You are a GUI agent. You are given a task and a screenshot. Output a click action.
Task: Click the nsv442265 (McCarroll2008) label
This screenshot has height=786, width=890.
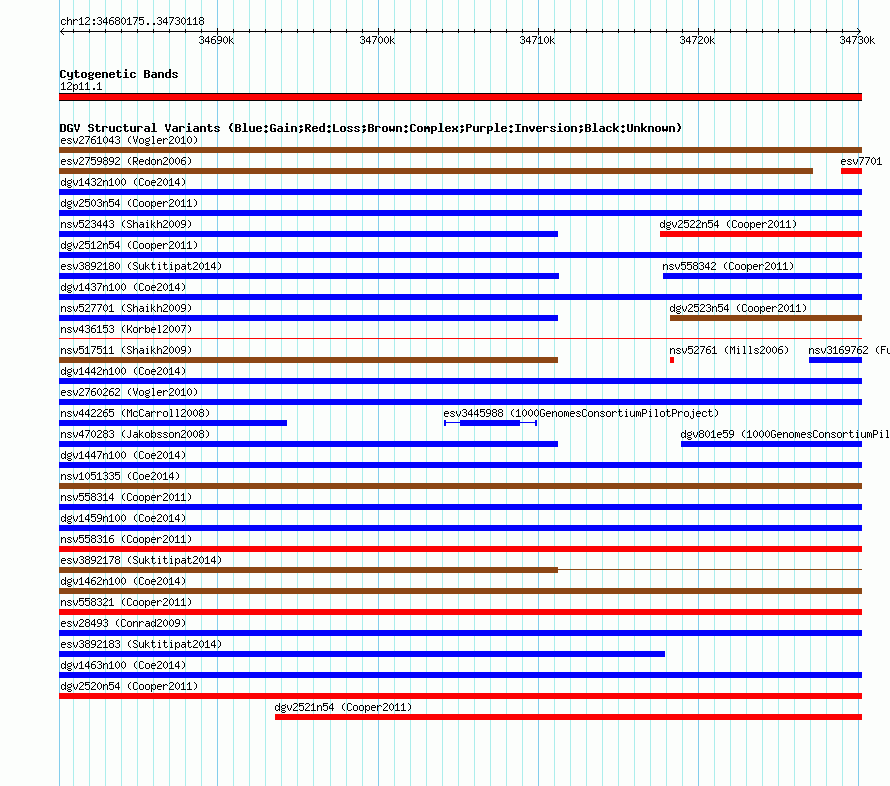coord(135,413)
